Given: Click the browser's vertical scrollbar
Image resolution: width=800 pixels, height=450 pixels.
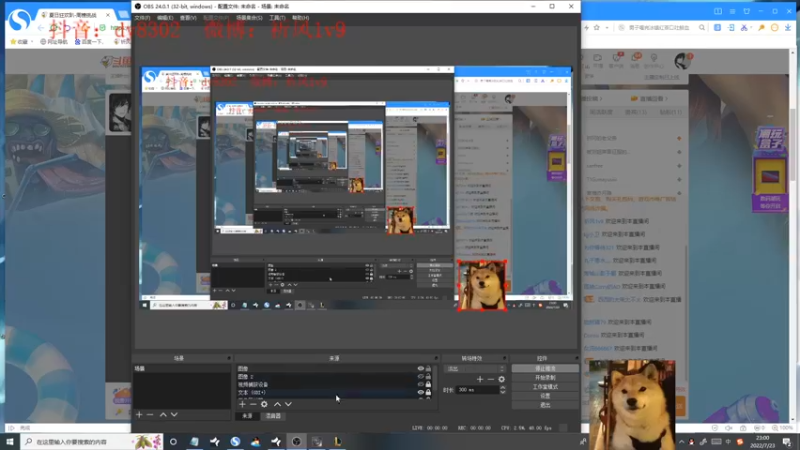Looking at the screenshot, I should pyautogui.click(x=793, y=143).
